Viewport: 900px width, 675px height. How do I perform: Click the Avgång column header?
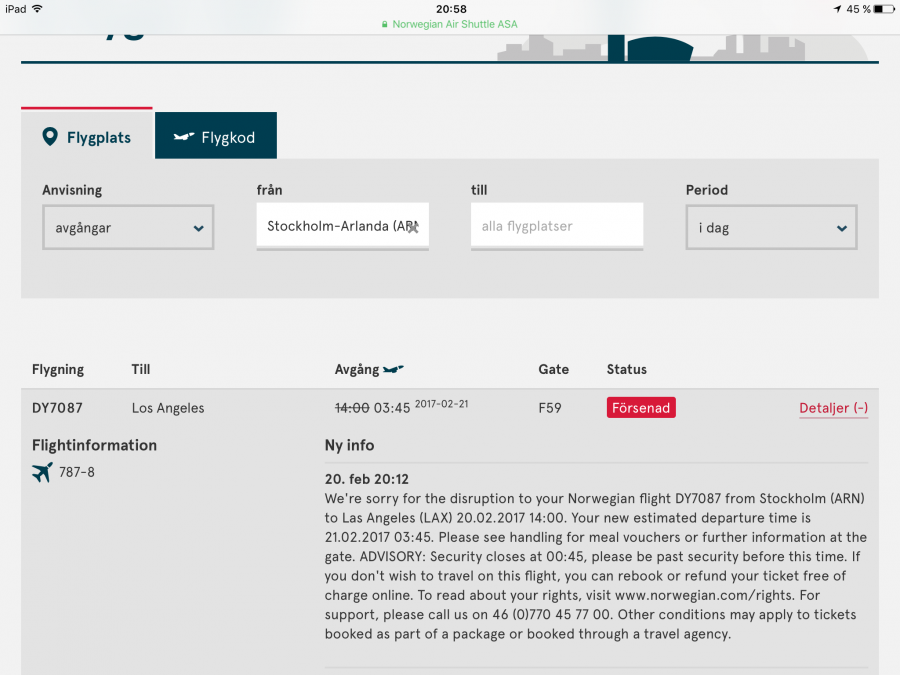(x=357, y=369)
